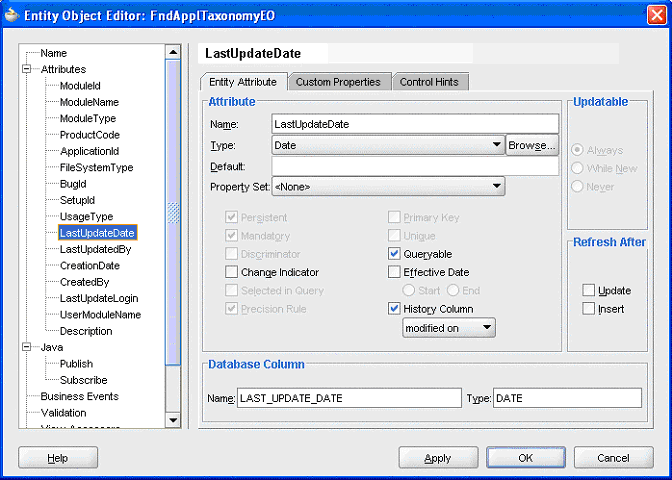Image resolution: width=672 pixels, height=480 pixels.
Task: Select the Start radio button
Action: [x=408, y=290]
